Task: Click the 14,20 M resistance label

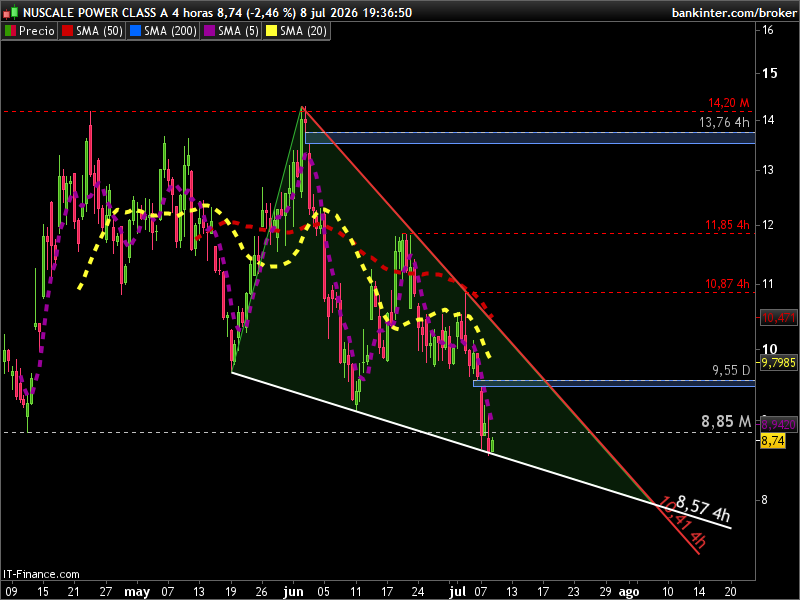Action: tap(729, 103)
